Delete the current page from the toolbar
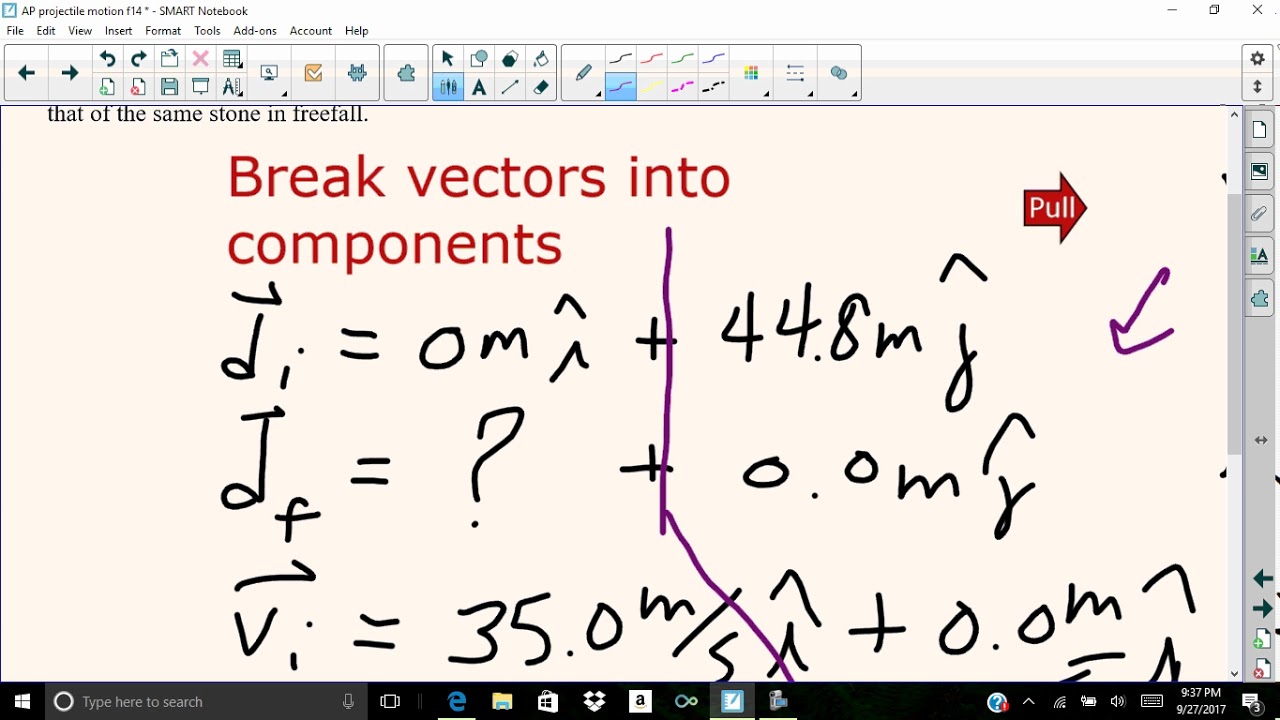 138,87
